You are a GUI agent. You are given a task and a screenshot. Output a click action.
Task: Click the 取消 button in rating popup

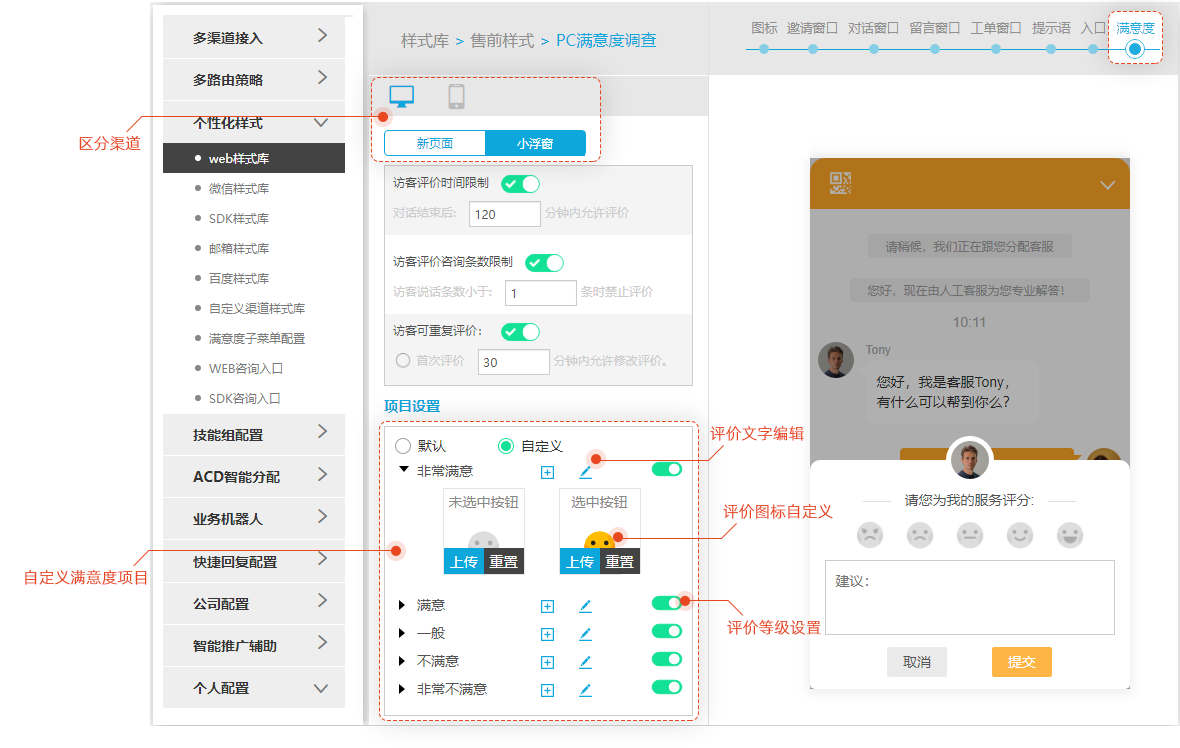(x=916, y=662)
